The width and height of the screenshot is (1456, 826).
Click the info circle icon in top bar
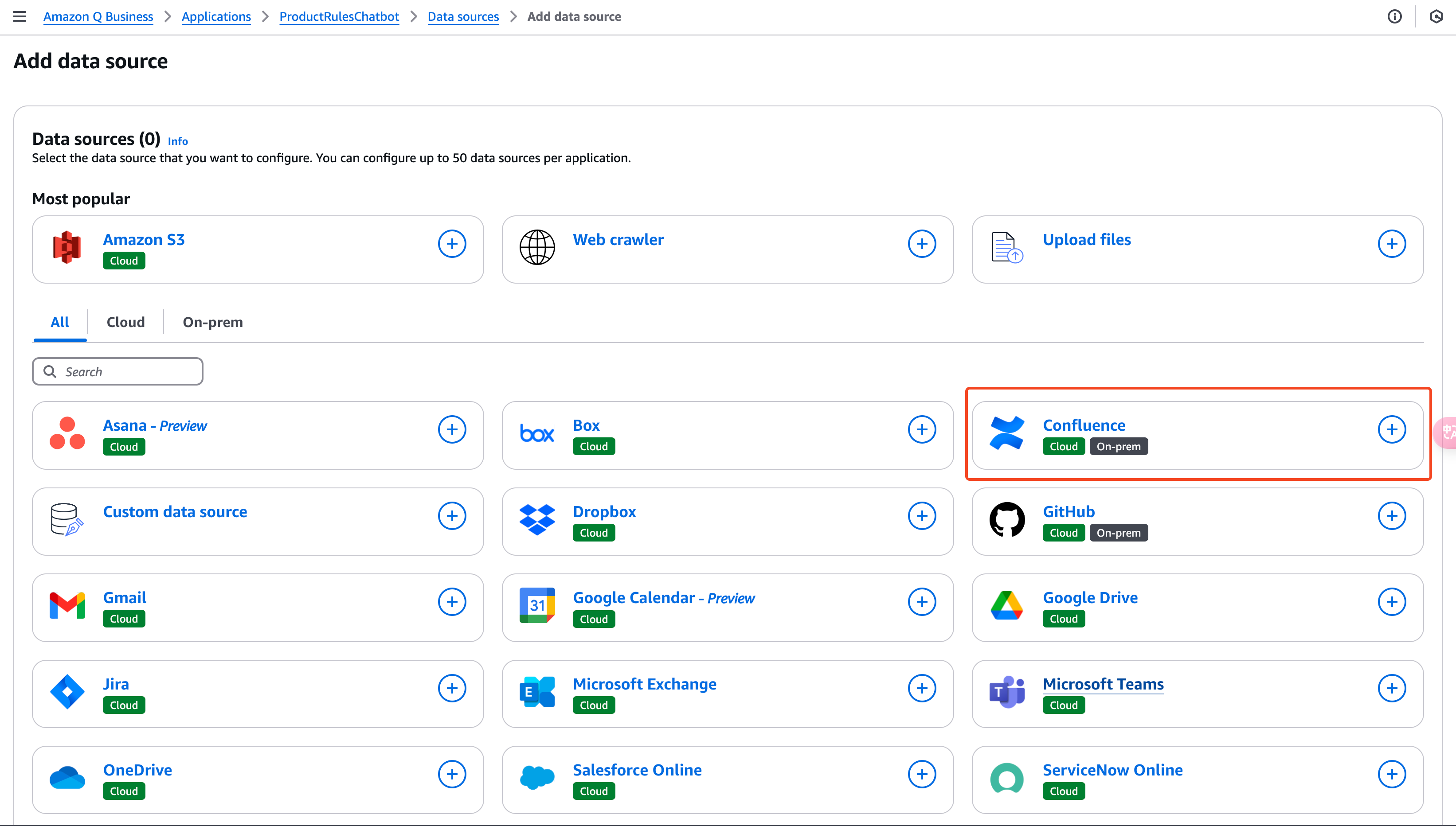1394,16
